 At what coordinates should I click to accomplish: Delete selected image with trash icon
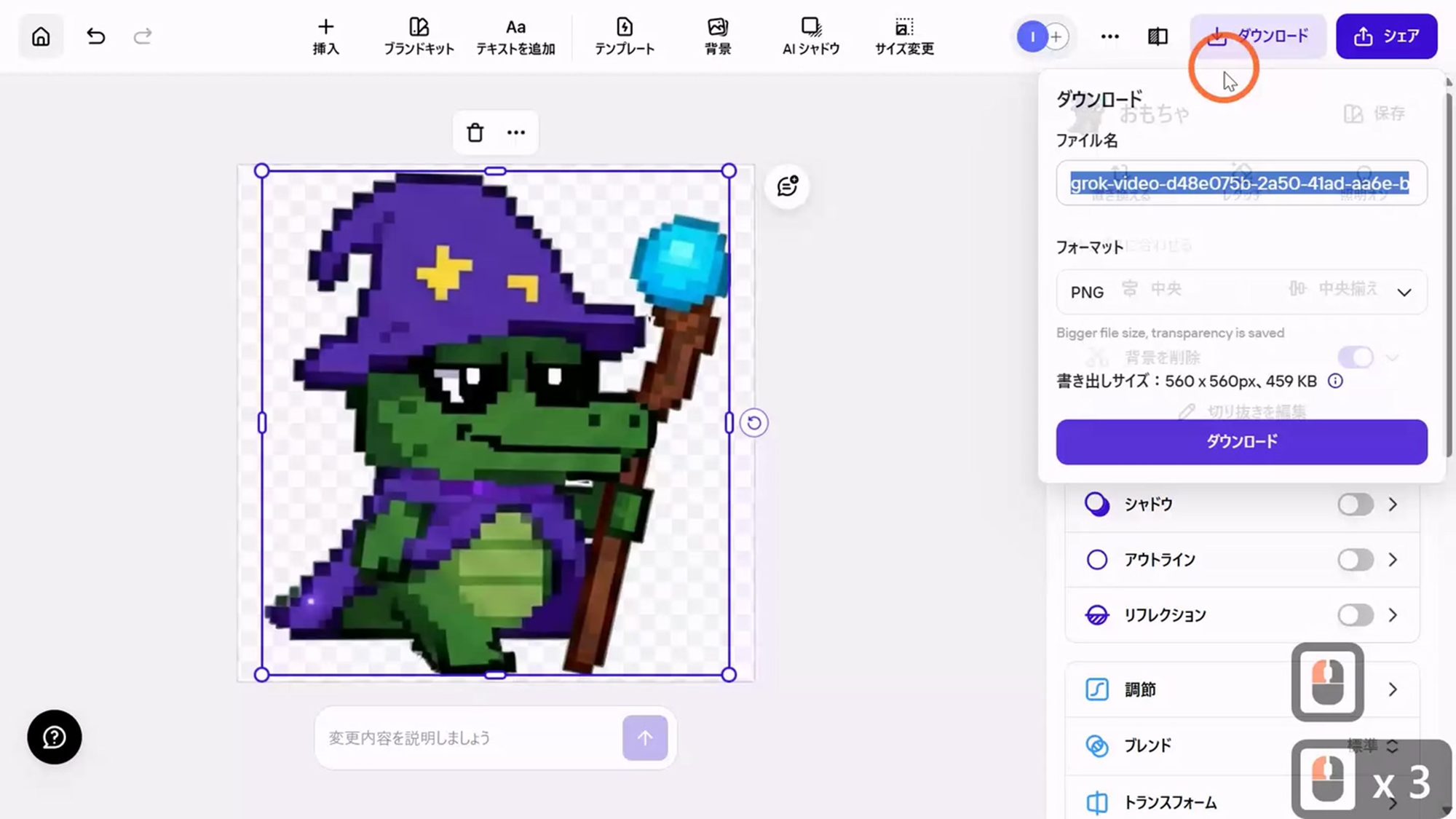(x=475, y=132)
